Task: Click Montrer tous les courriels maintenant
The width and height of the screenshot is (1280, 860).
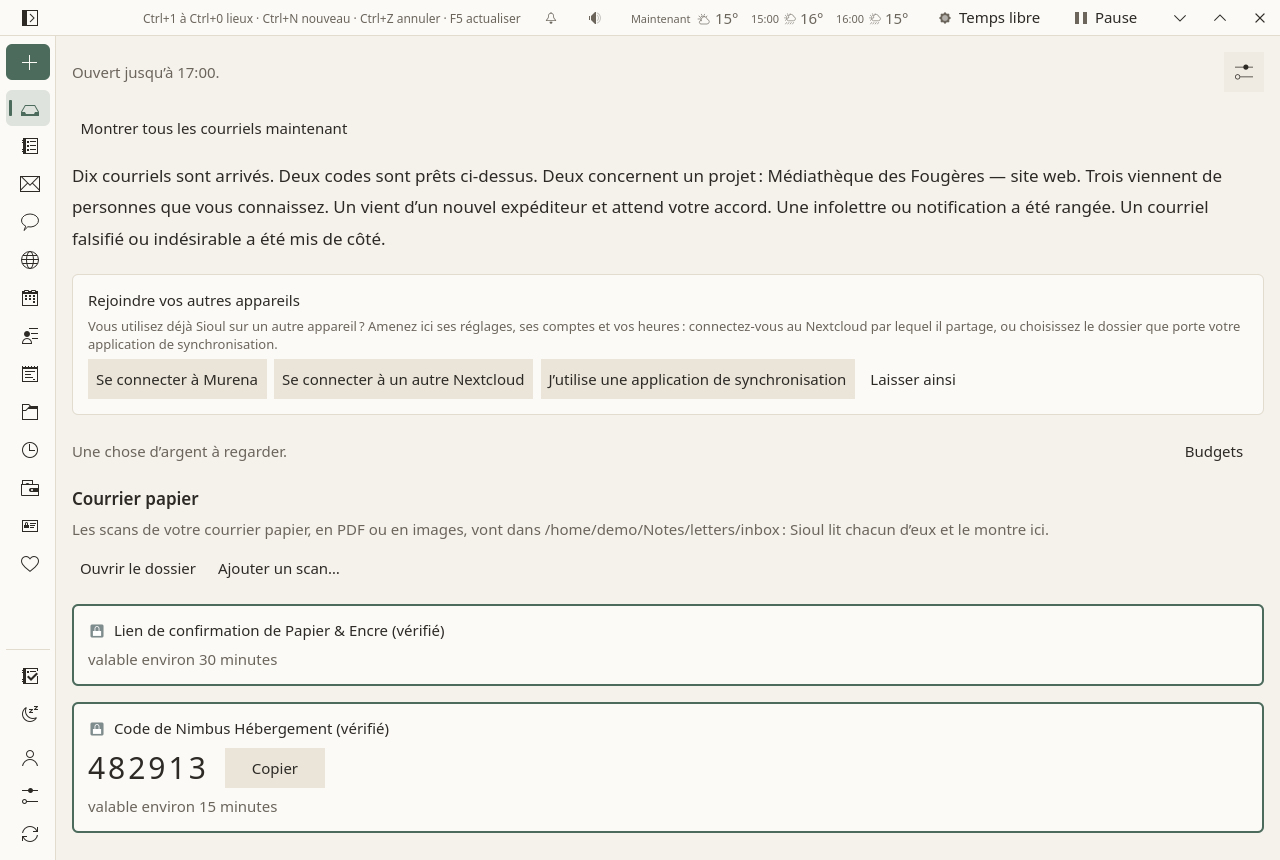Action: pos(214,128)
